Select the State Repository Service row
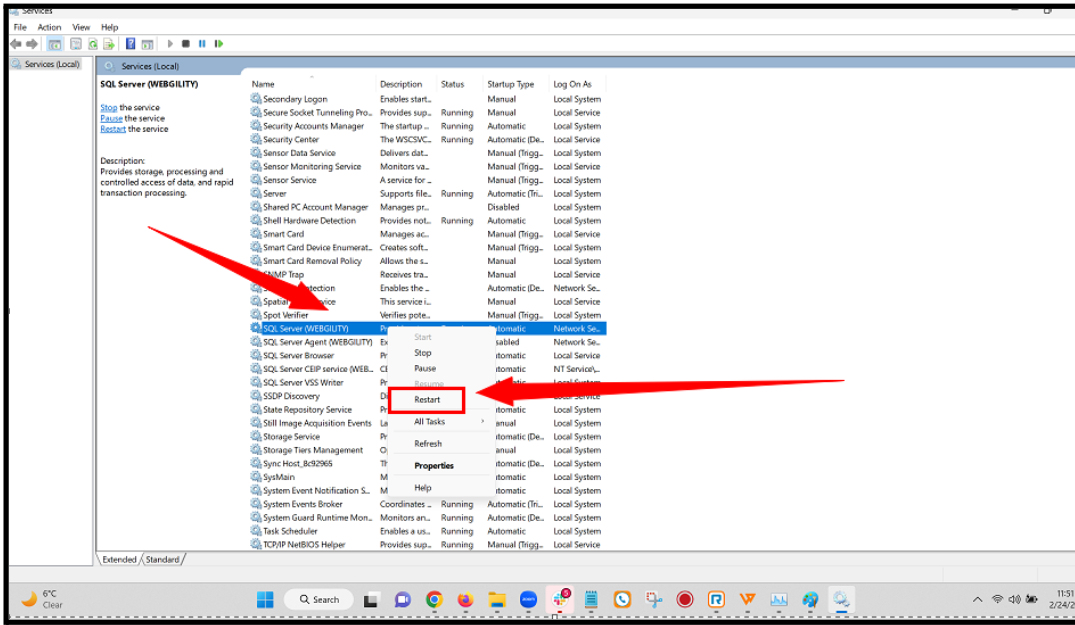The width and height of the screenshot is (1075, 625). click(x=428, y=410)
